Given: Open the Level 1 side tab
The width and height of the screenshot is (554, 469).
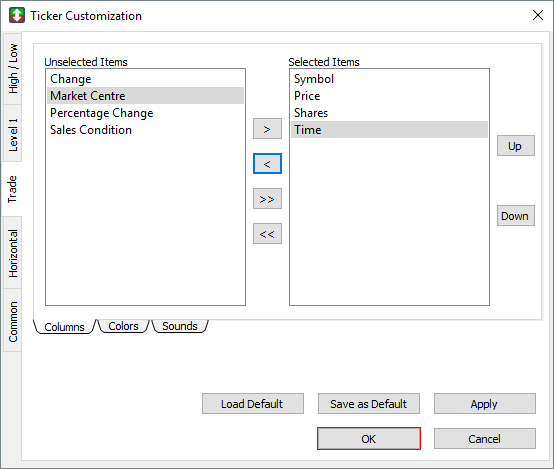Looking at the screenshot, I should tap(12, 134).
